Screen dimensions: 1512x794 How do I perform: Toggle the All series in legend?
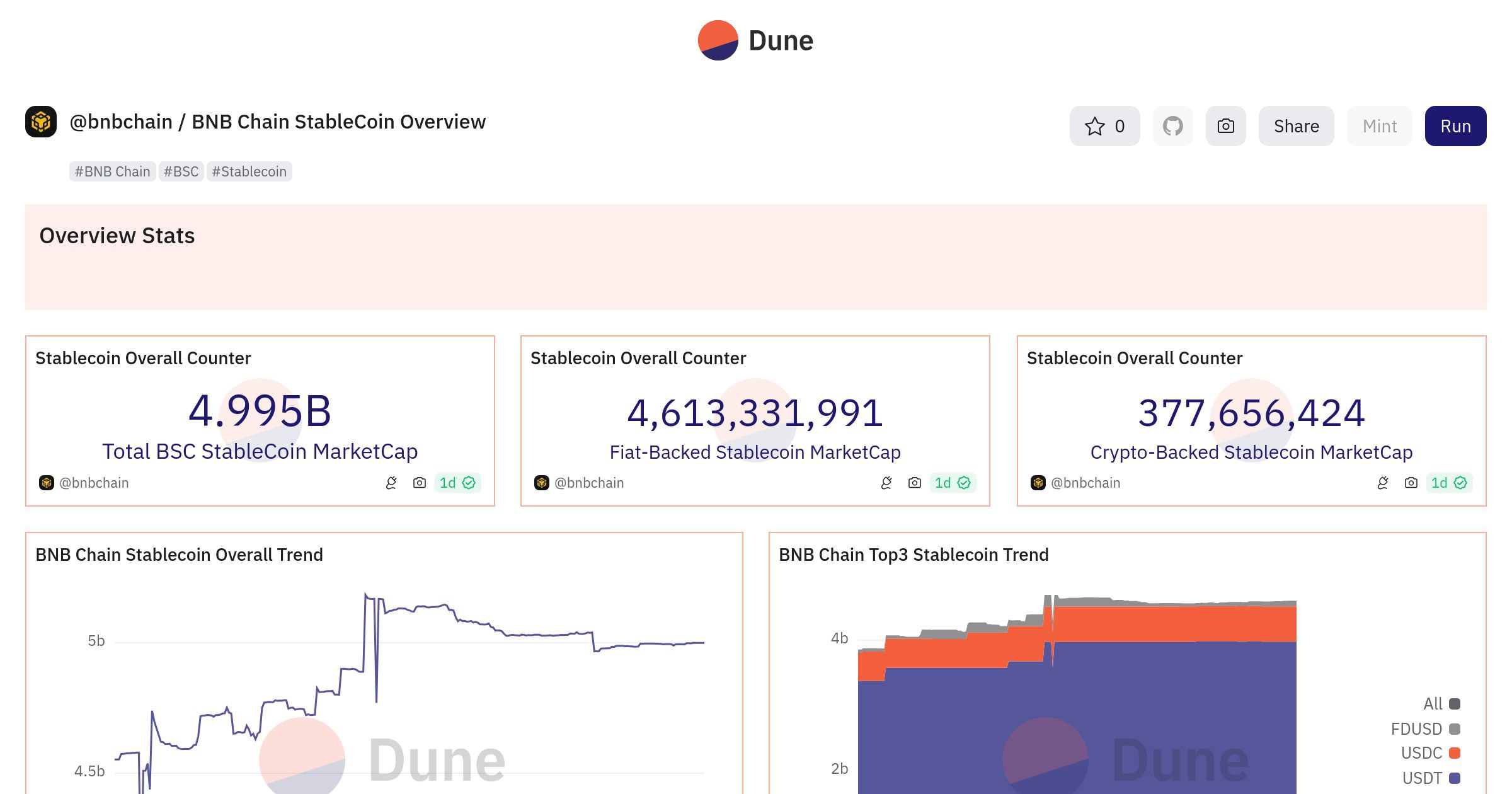tap(1441, 704)
